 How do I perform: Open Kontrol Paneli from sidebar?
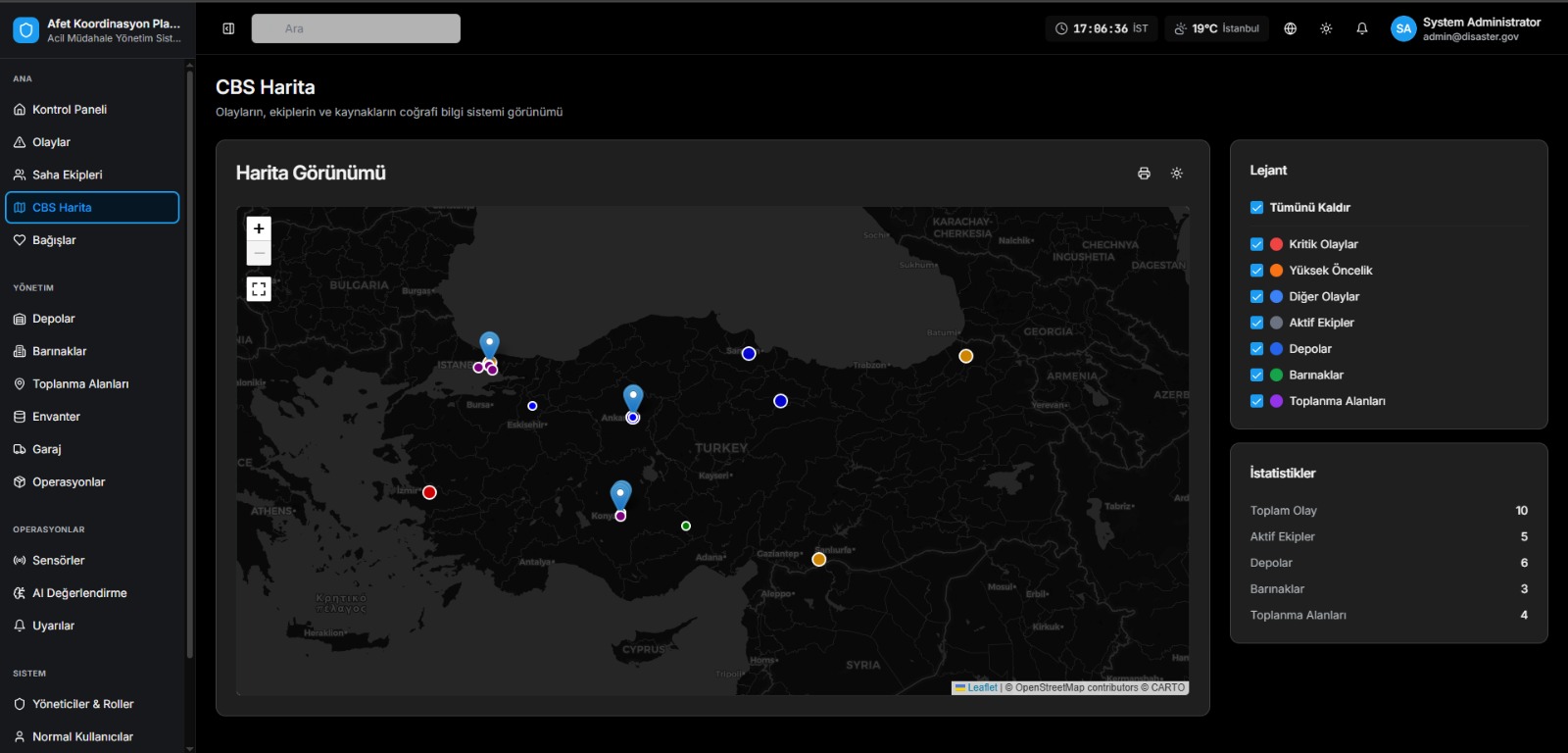pos(70,110)
